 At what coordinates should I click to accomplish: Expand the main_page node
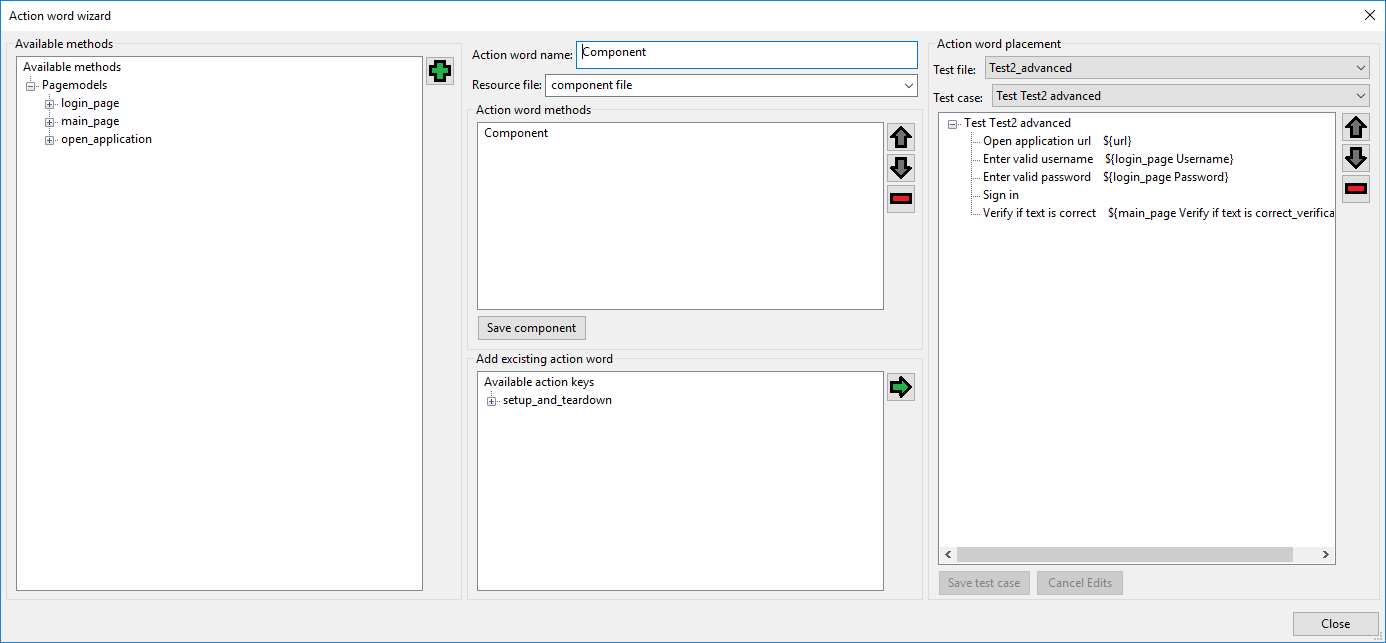coord(48,121)
